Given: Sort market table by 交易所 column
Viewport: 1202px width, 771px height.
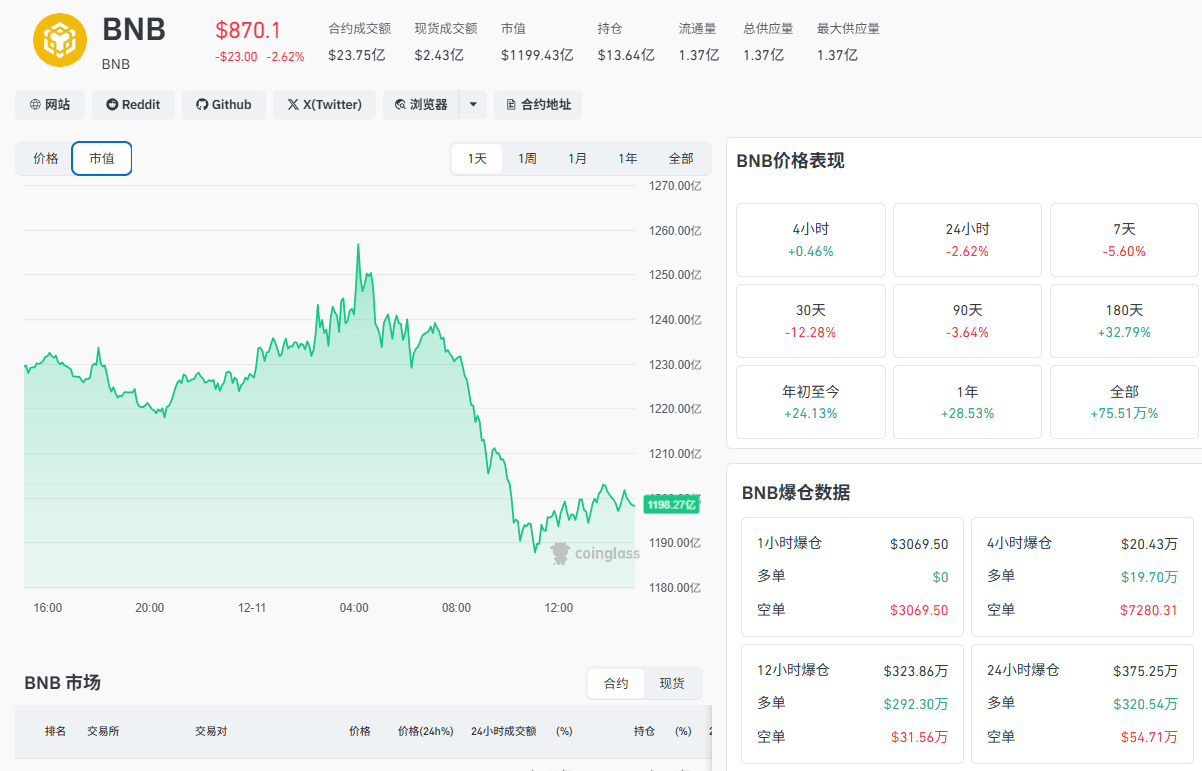Looking at the screenshot, I should click(x=103, y=731).
